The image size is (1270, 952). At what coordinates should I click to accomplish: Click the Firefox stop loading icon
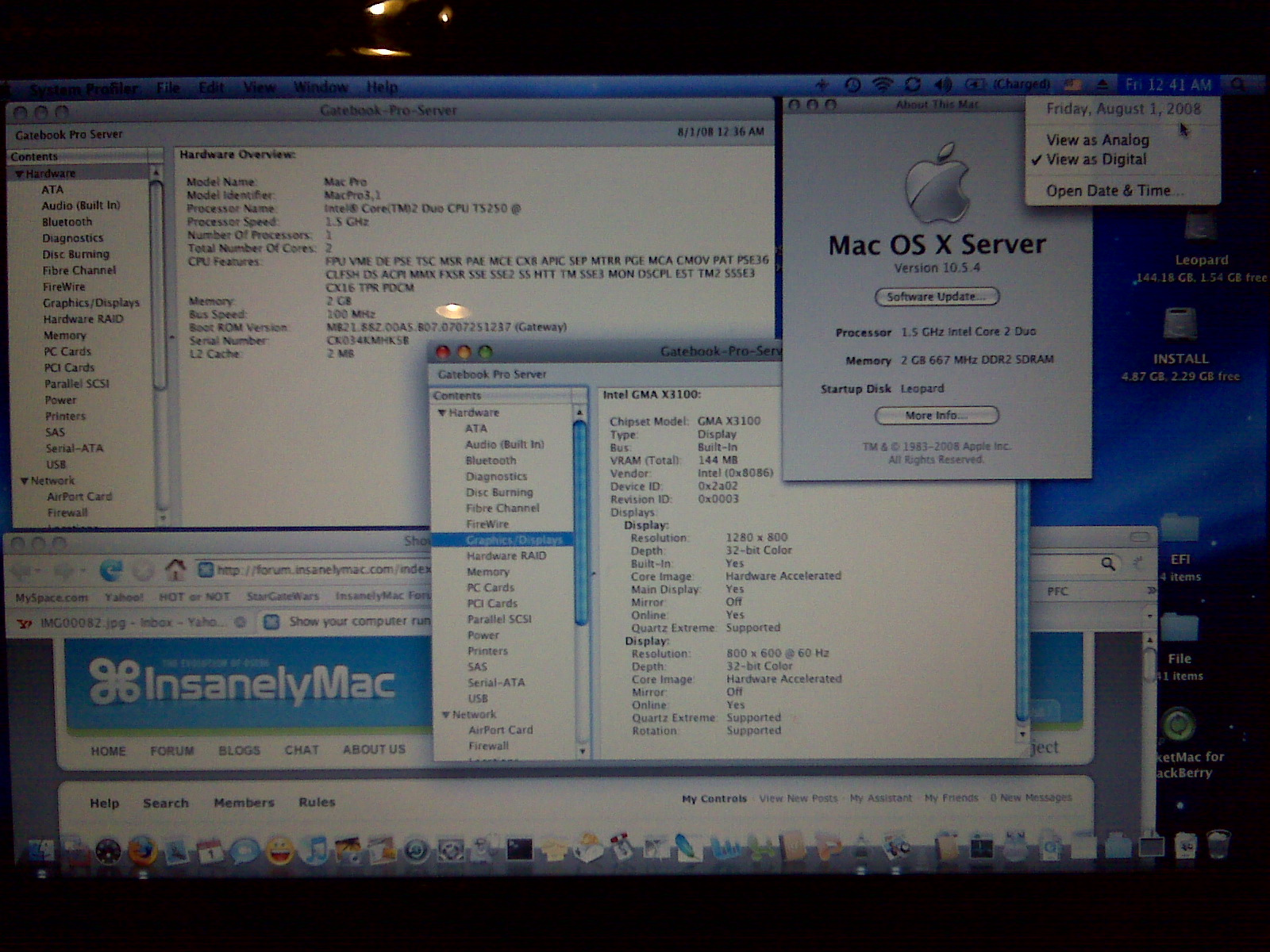tap(143, 570)
